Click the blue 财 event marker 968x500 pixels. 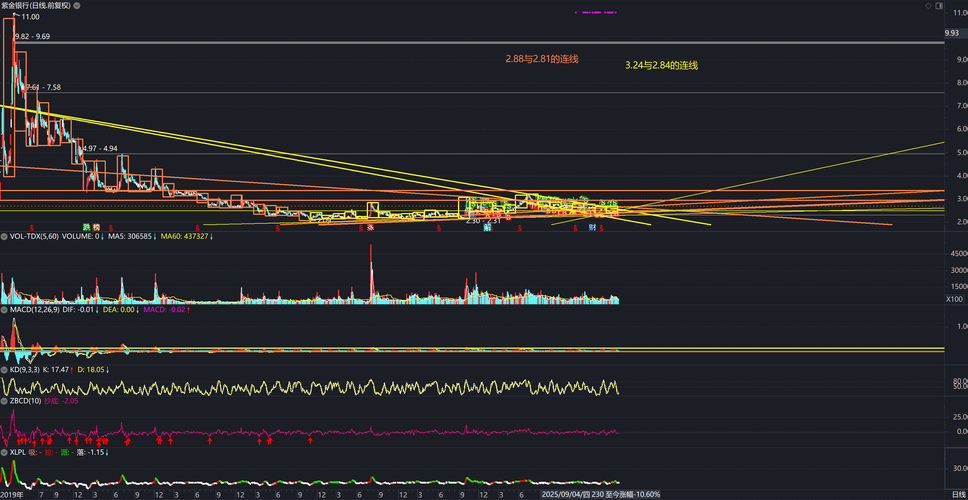point(592,227)
